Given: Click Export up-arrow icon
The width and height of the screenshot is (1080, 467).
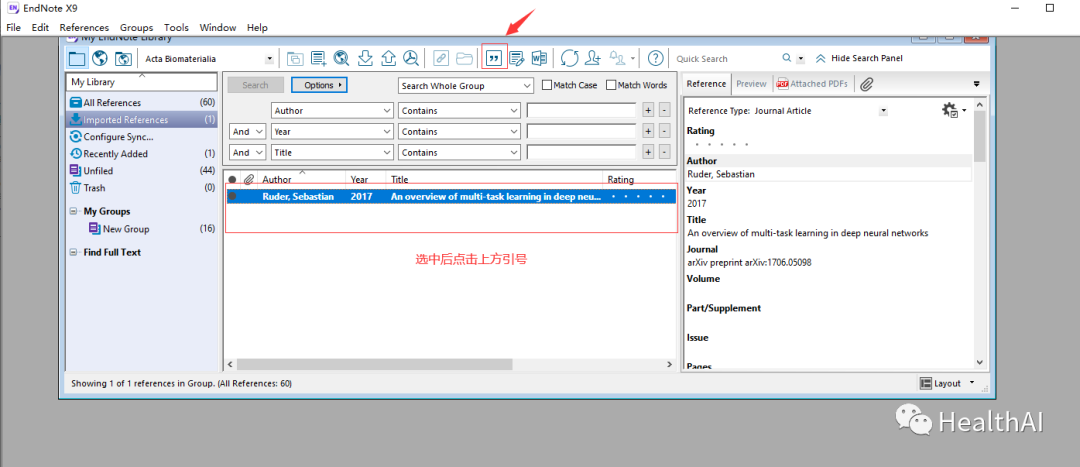Looking at the screenshot, I should 388,59.
